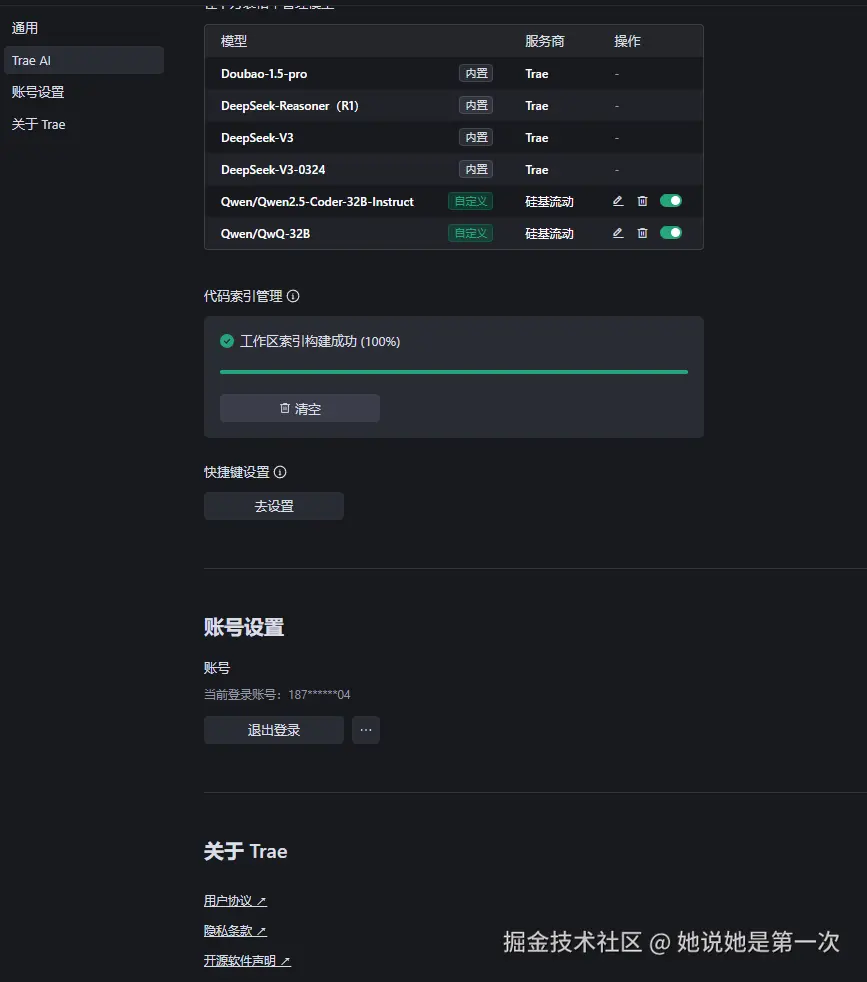This screenshot has height=982, width=867.
Task: Go to 账号设置 in the sidebar
Action: pyautogui.click(x=38, y=92)
